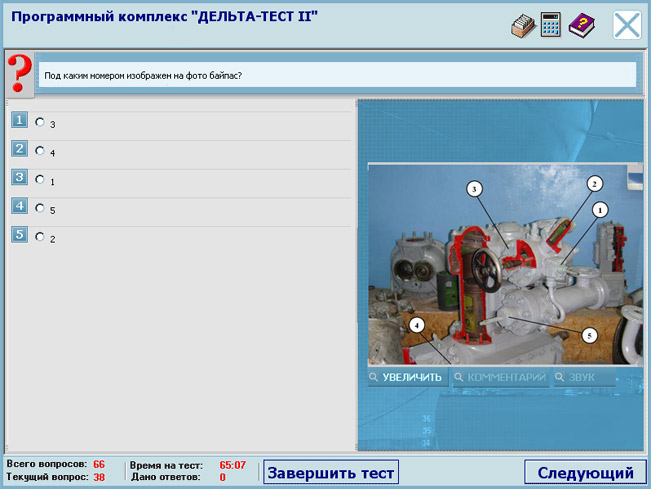Click the compressor photo thumbnail

tap(505, 264)
